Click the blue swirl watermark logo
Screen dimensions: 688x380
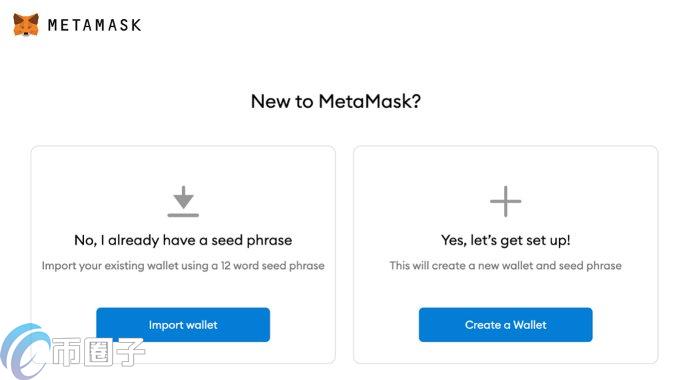pyautogui.click(x=25, y=351)
